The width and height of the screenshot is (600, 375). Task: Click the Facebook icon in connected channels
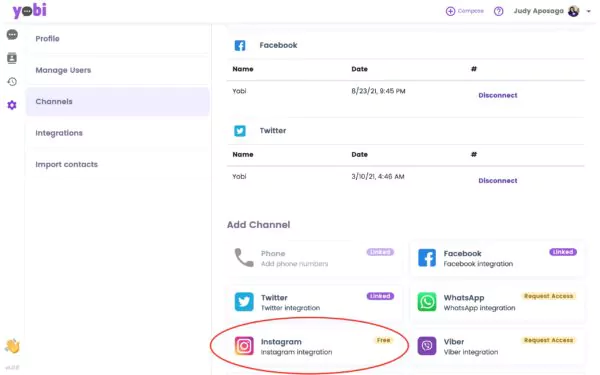[240, 46]
